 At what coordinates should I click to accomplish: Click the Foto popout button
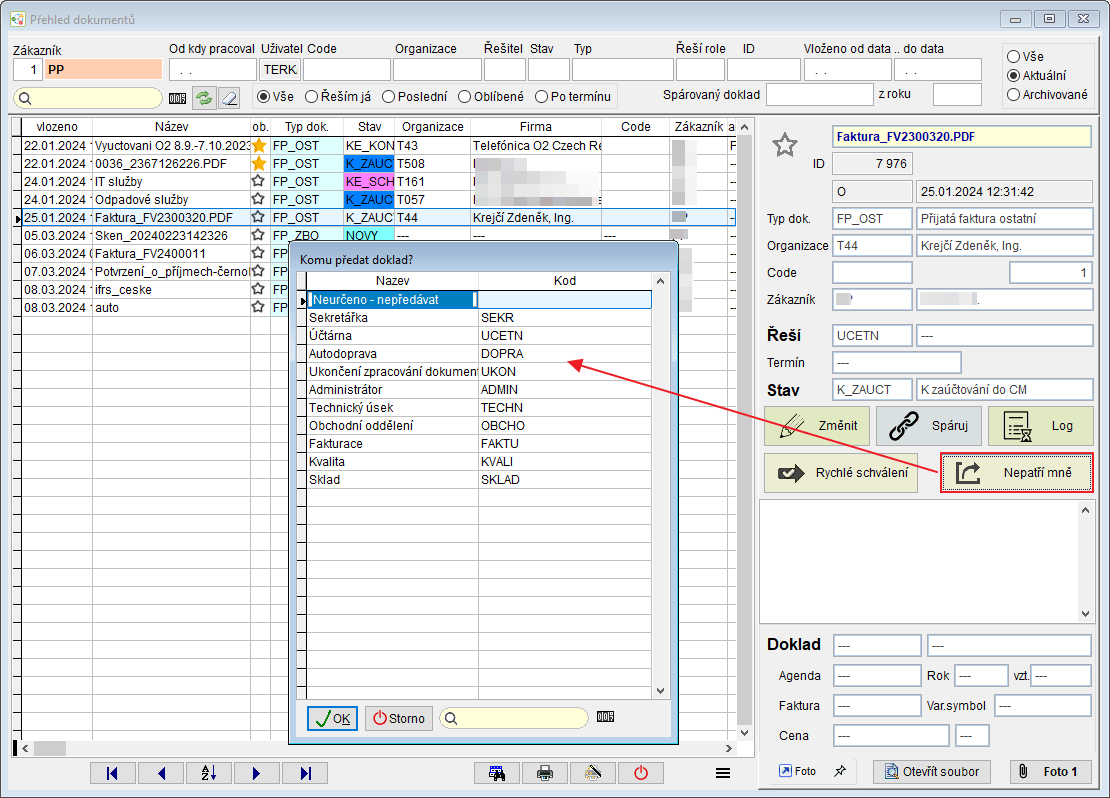click(x=797, y=771)
